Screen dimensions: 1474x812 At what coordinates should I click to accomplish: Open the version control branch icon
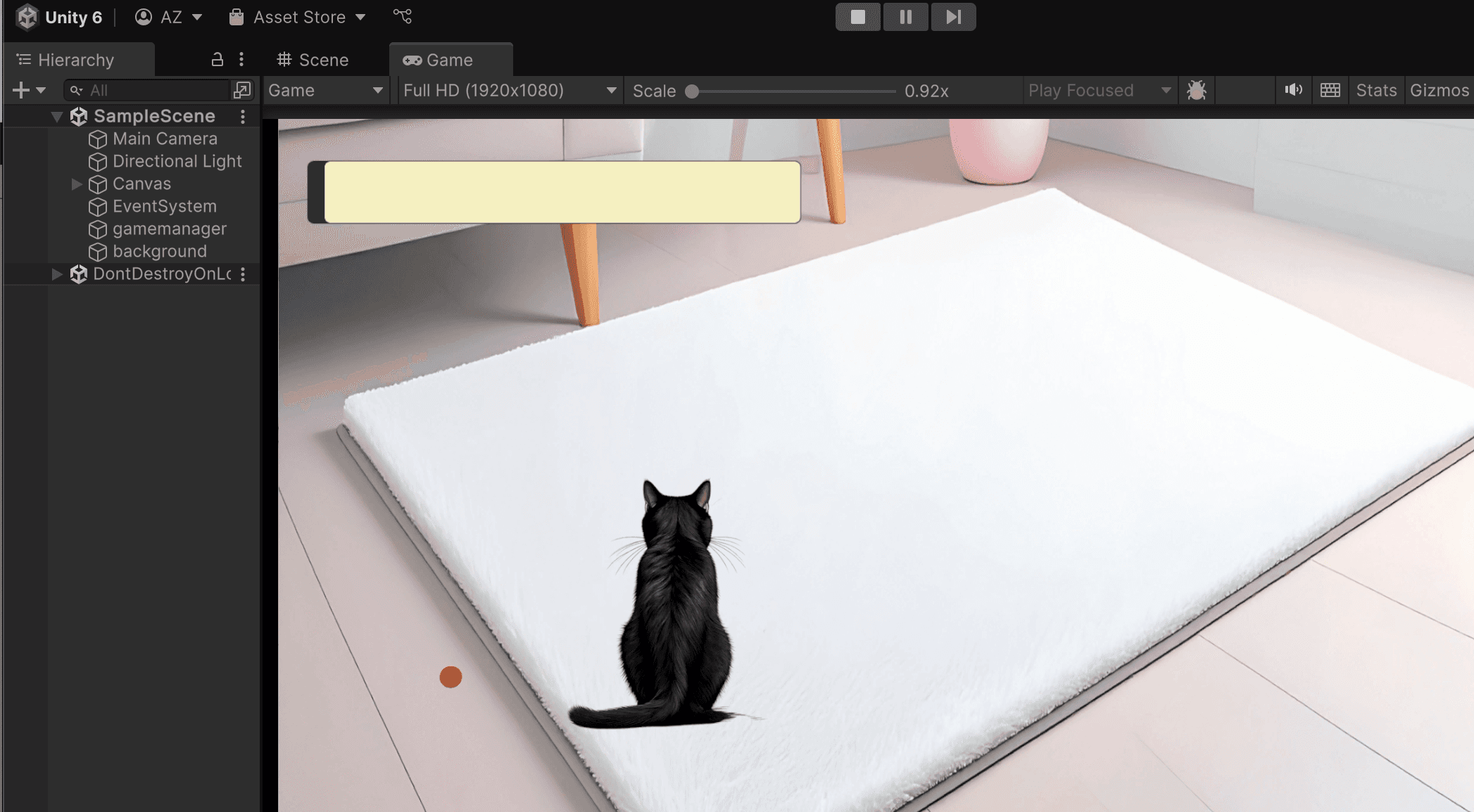[x=403, y=16]
